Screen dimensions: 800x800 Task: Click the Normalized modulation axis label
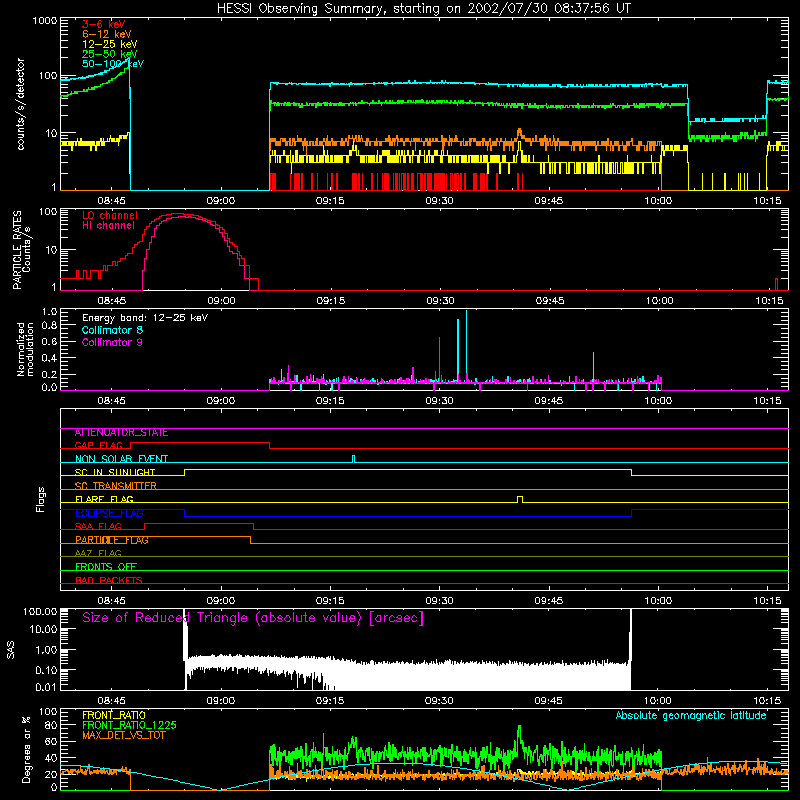point(25,349)
